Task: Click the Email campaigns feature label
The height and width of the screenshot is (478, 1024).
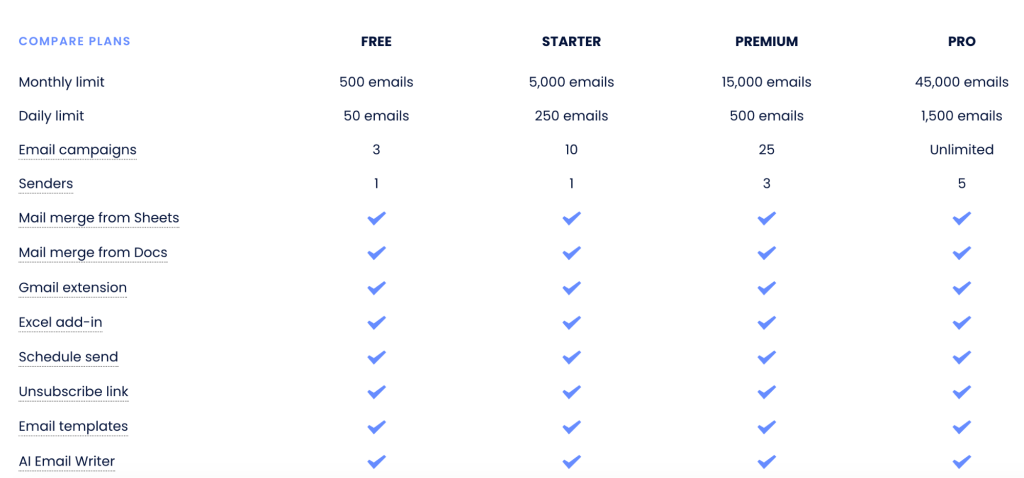Action: pyautogui.click(x=77, y=150)
